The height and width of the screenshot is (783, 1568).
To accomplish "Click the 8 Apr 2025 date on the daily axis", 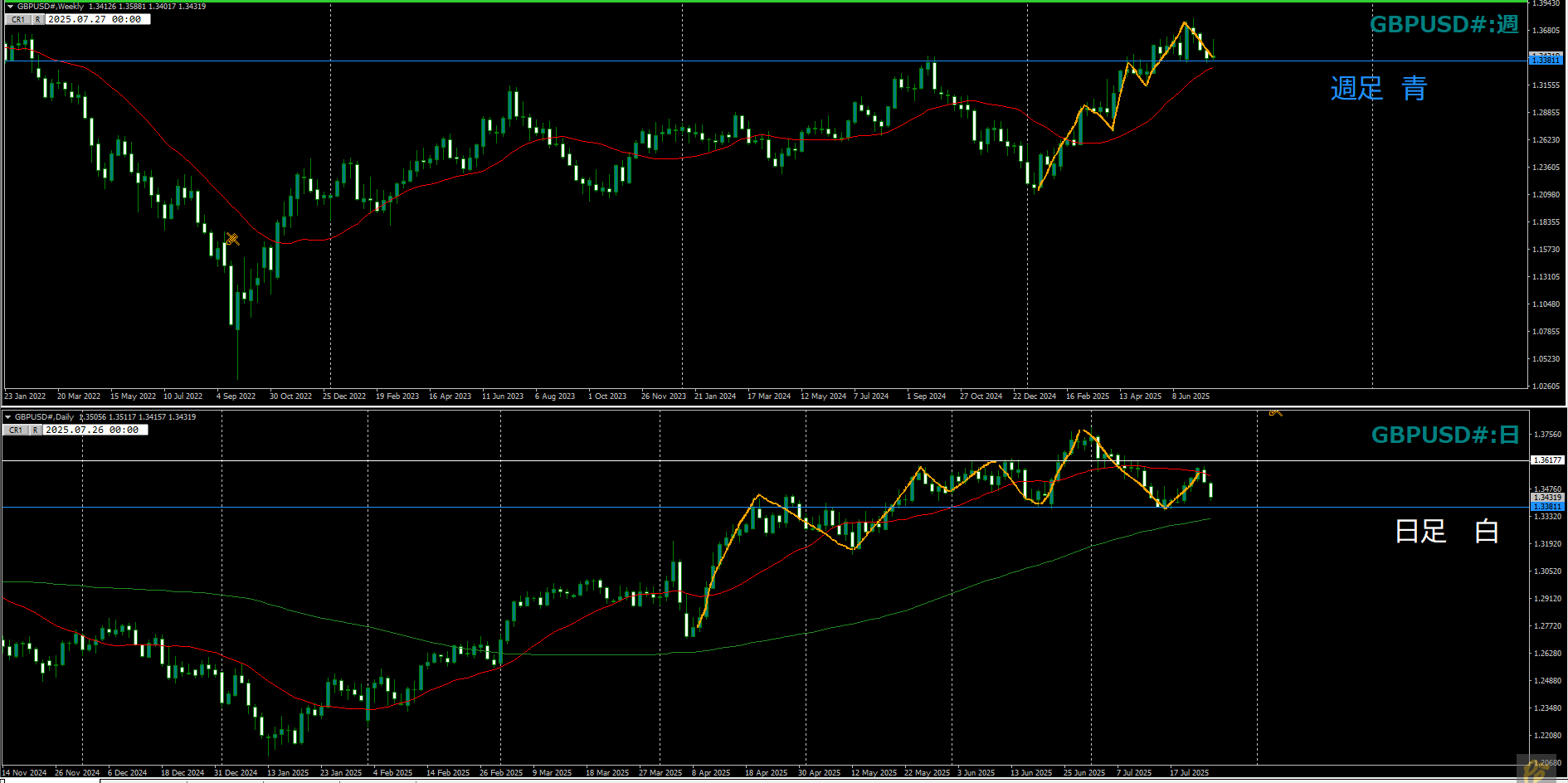I will pos(711,773).
